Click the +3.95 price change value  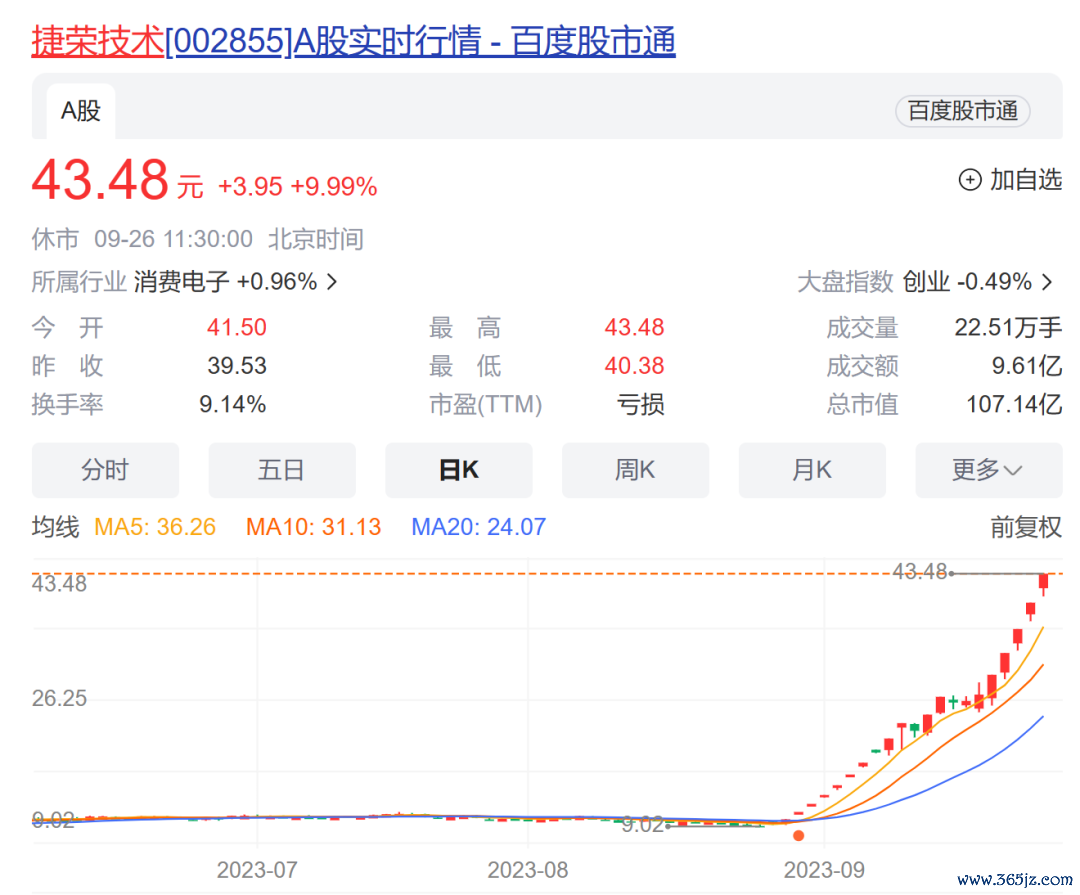coord(250,187)
